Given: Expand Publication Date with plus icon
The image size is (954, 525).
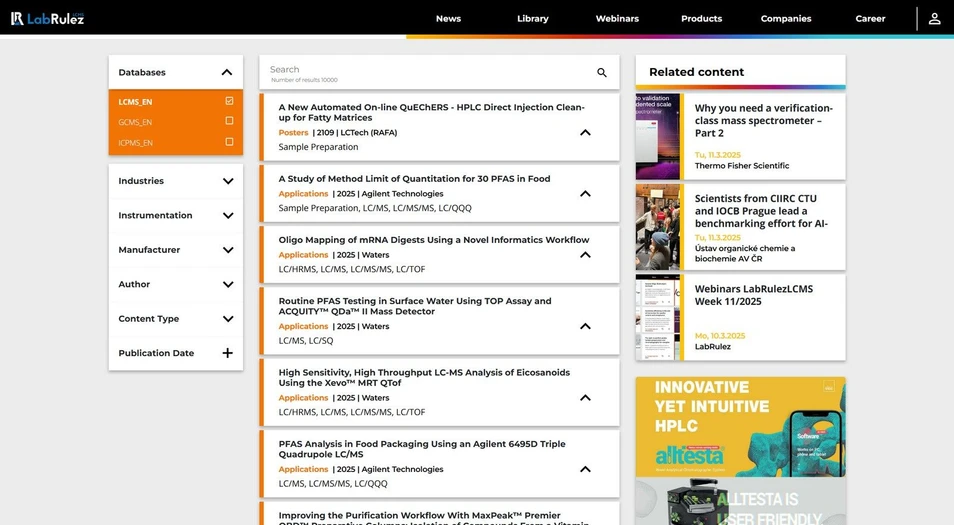Looking at the screenshot, I should [228, 353].
